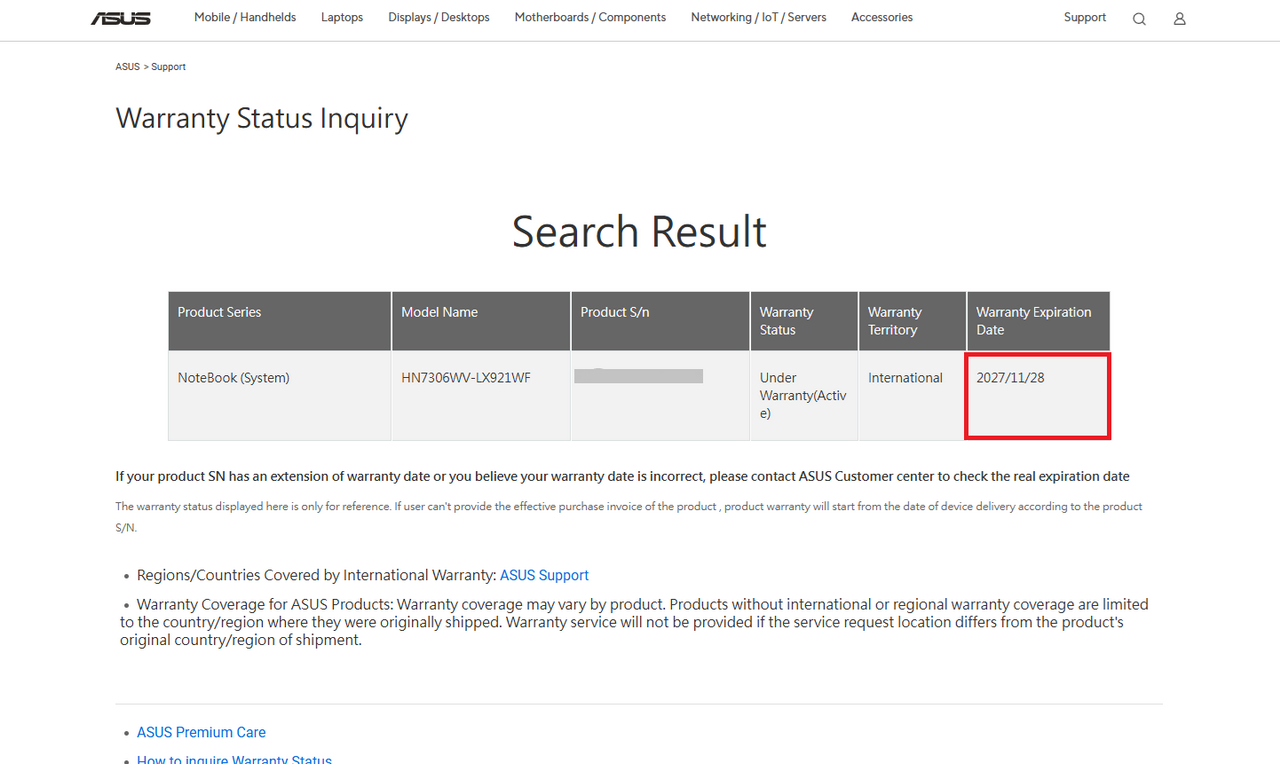1280x764 pixels.
Task: Click the Warranty Status Inquiry heading
Action: pyautogui.click(x=262, y=118)
